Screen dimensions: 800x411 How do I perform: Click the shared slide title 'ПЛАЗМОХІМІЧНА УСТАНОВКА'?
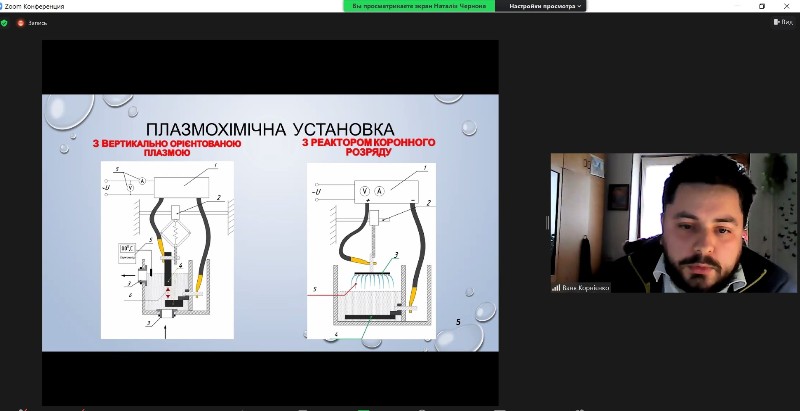pyautogui.click(x=270, y=130)
